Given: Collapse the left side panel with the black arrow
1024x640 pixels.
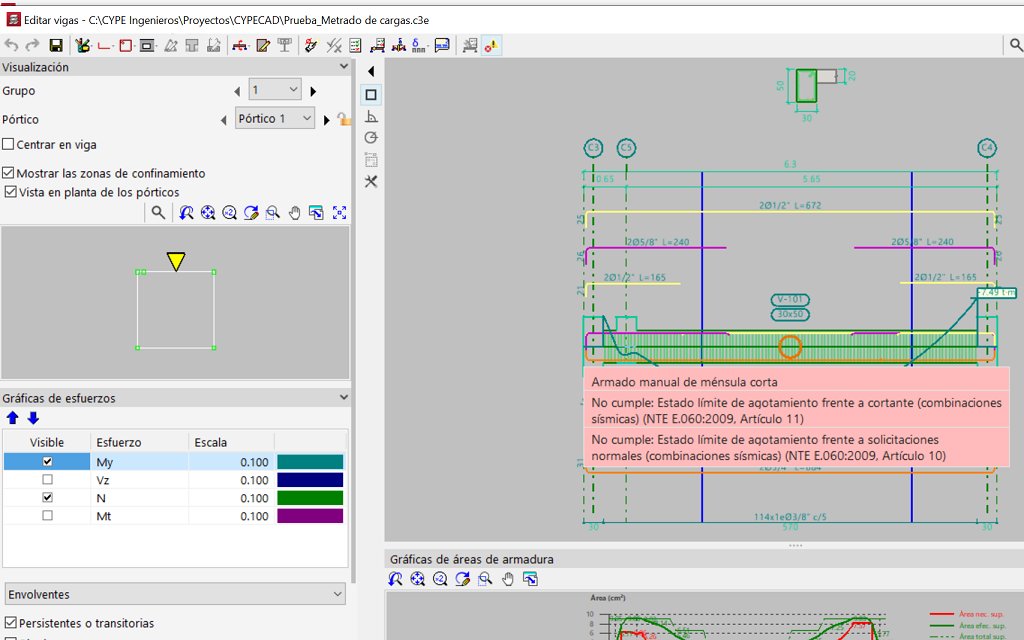Looking at the screenshot, I should (371, 71).
